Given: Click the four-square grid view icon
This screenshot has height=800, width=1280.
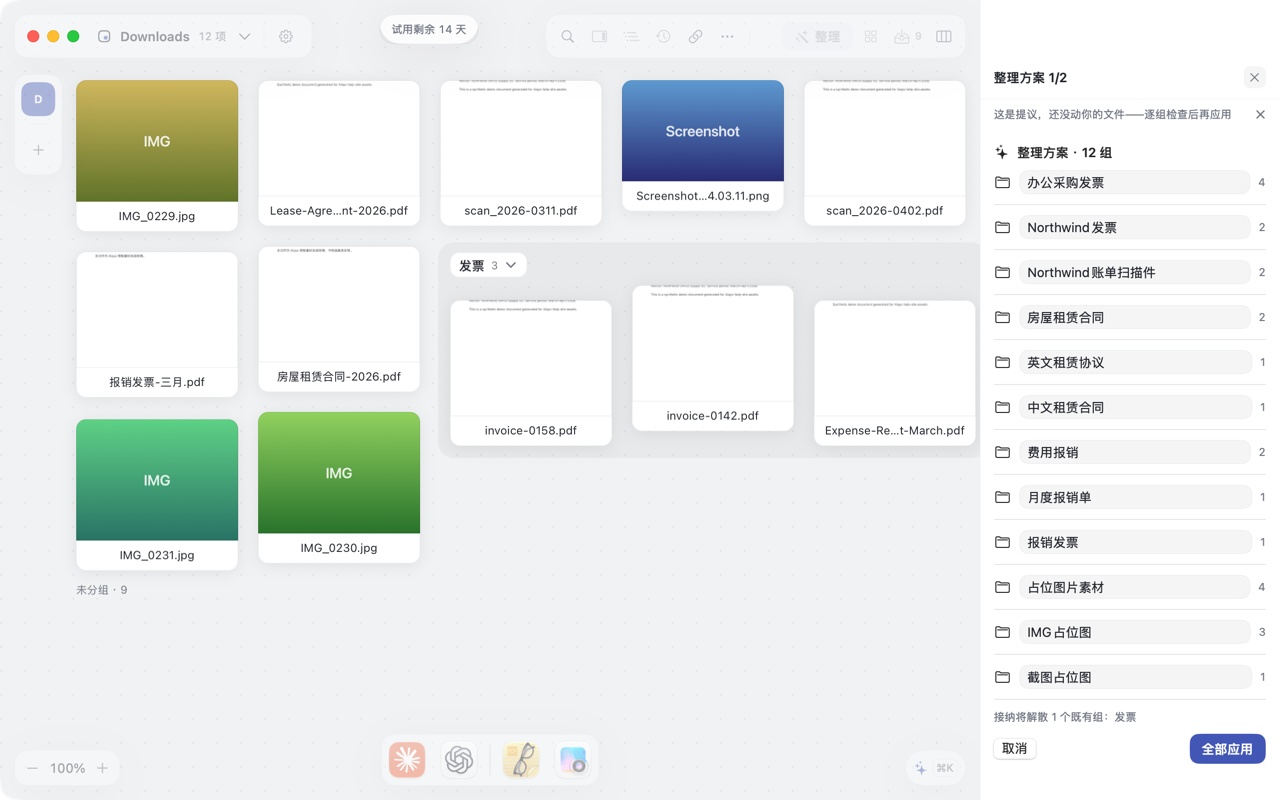Looking at the screenshot, I should point(871,37).
